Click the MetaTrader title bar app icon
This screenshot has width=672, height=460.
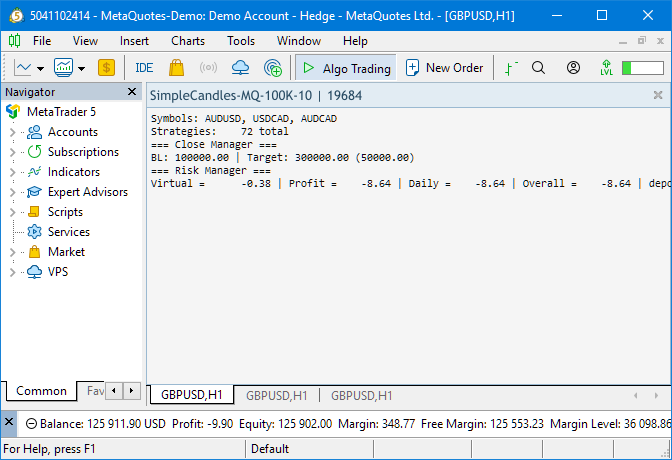[16, 16]
